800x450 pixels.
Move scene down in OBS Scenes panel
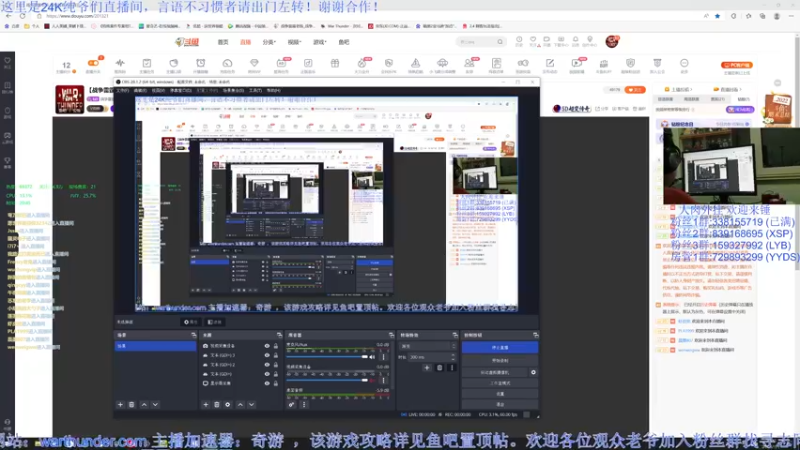(x=155, y=405)
